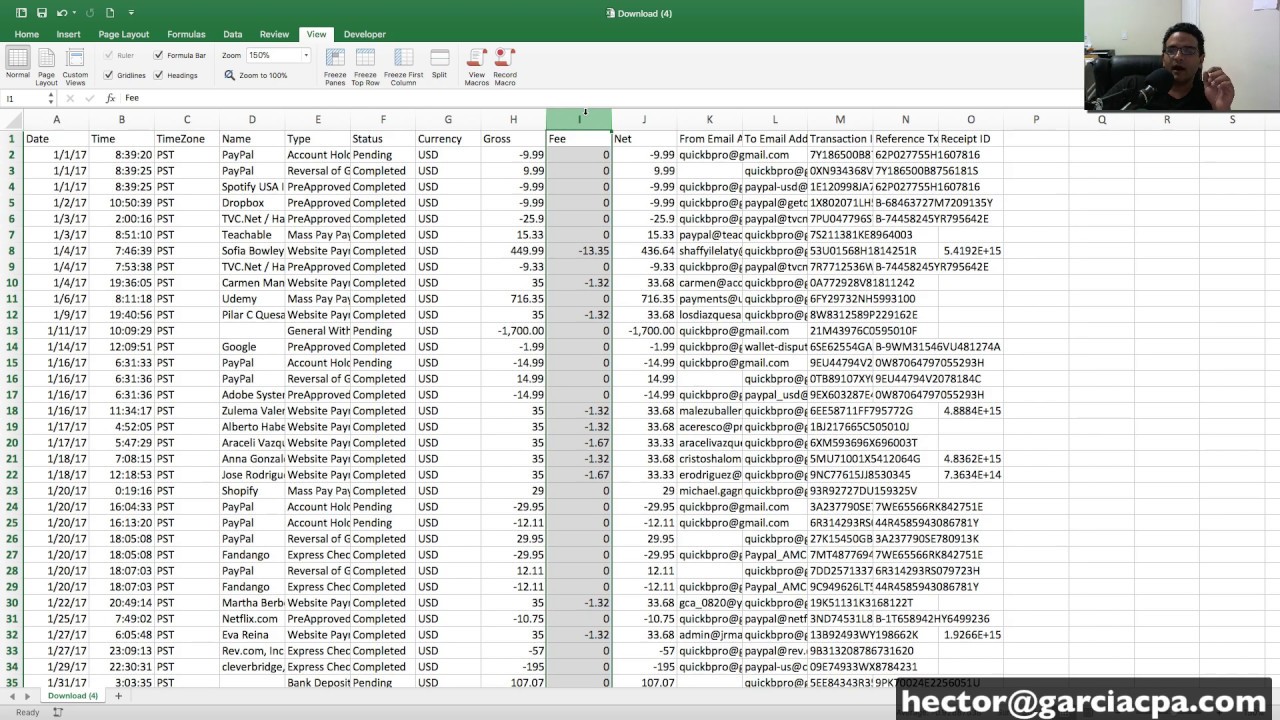
Task: Click the Teachable name cell
Action: tap(252, 235)
